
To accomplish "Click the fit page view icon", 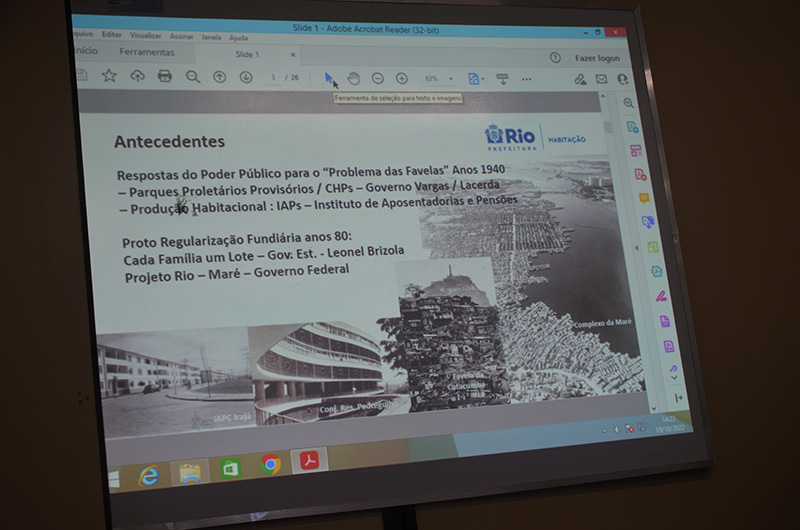I will (x=473, y=79).
